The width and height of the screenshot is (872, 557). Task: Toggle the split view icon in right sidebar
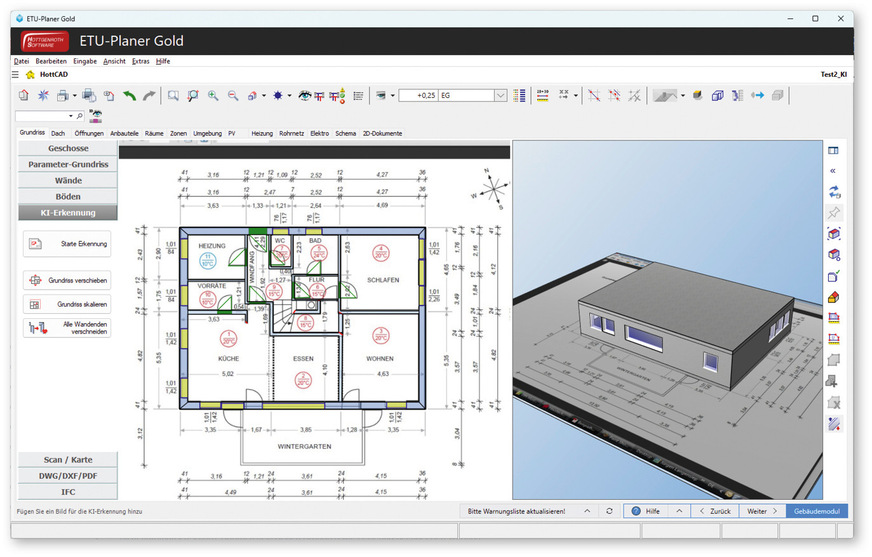834,150
